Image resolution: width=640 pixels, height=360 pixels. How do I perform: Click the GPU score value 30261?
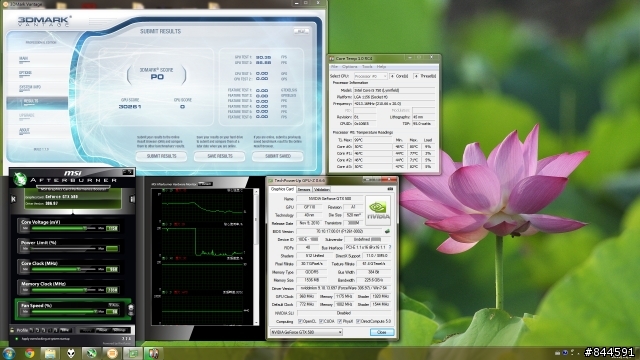[x=130, y=107]
